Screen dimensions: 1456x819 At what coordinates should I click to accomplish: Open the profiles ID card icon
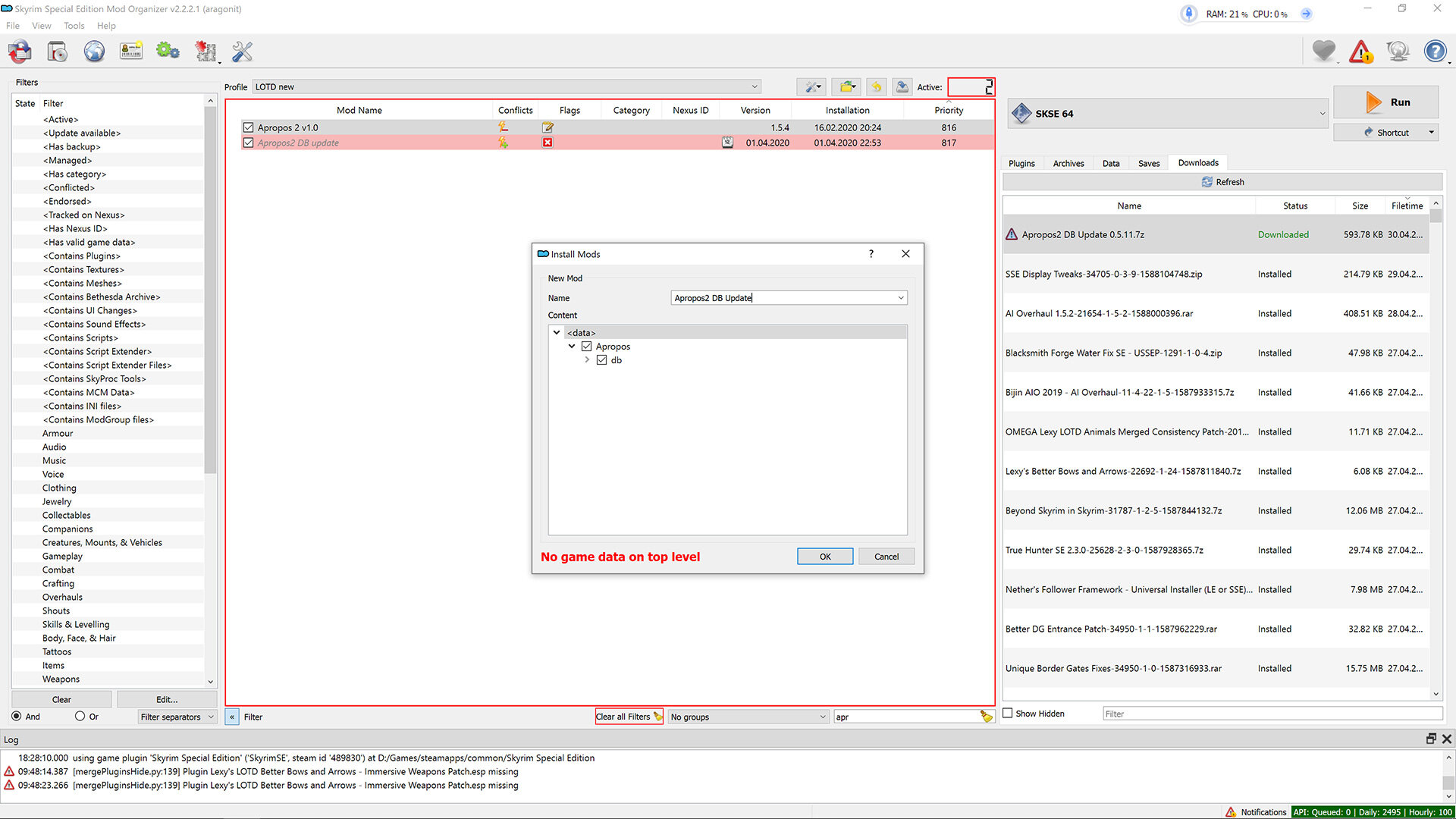(x=131, y=52)
